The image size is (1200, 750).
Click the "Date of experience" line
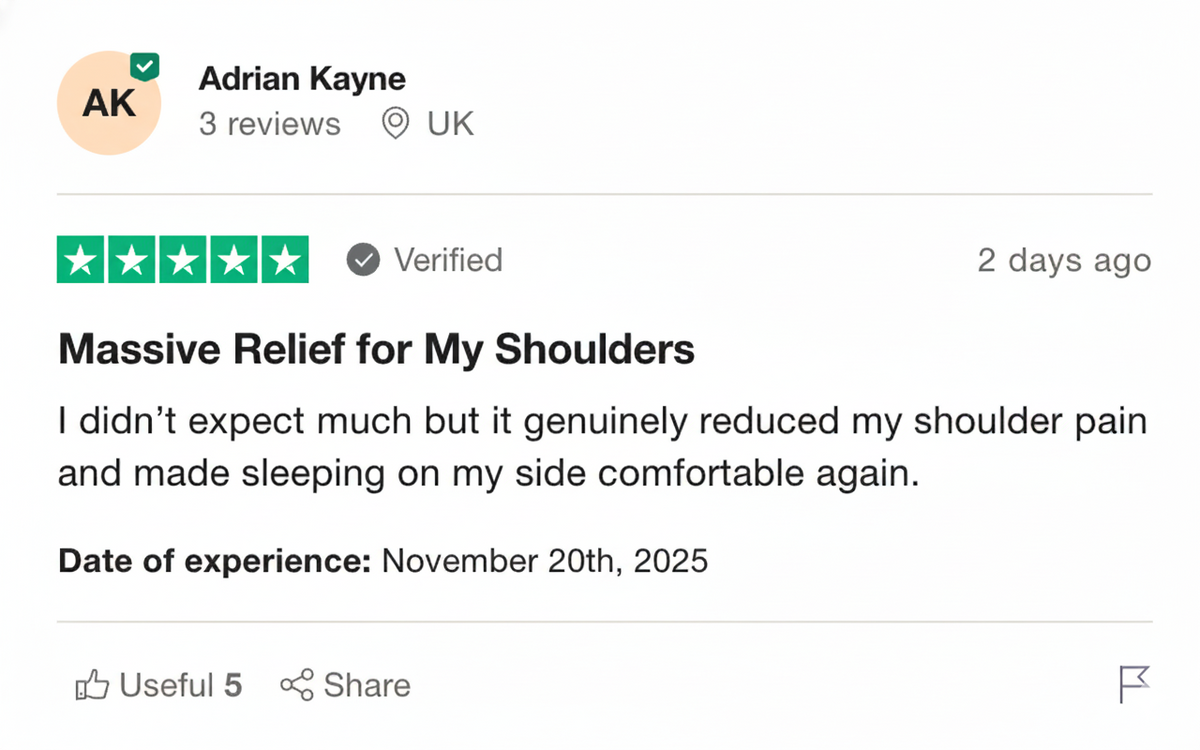coord(383,560)
